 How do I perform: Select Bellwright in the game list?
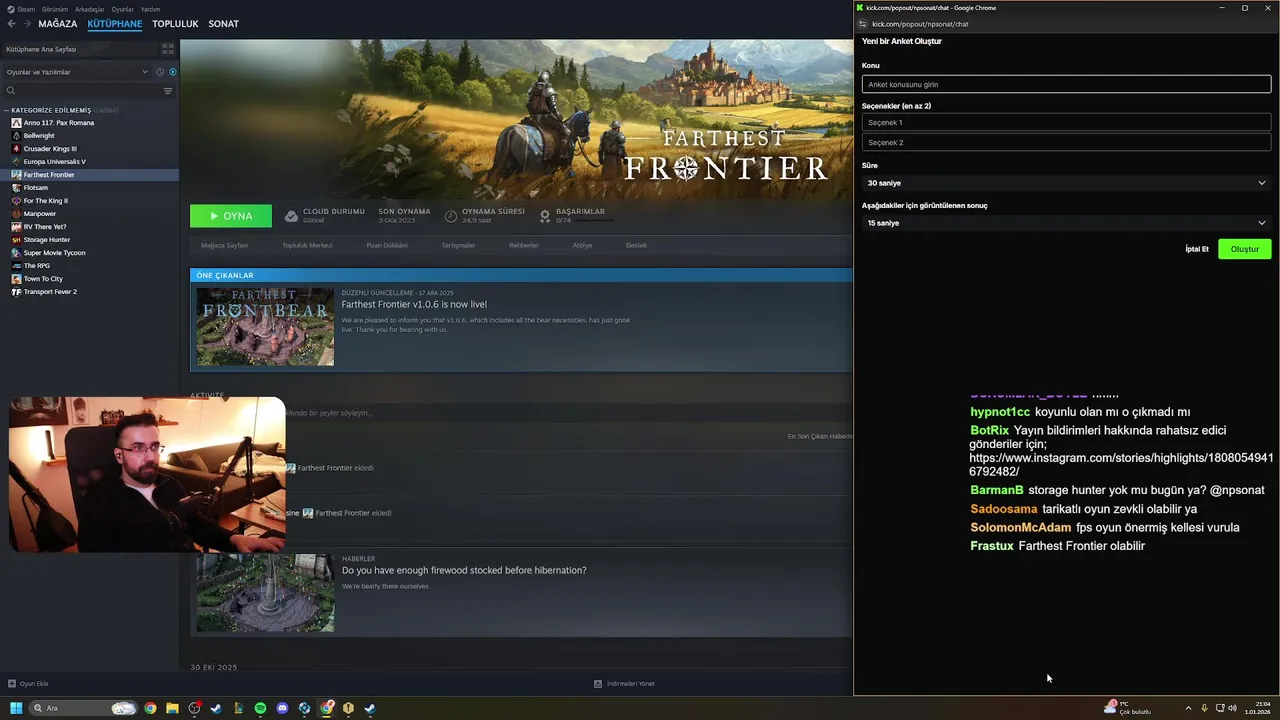(x=39, y=136)
